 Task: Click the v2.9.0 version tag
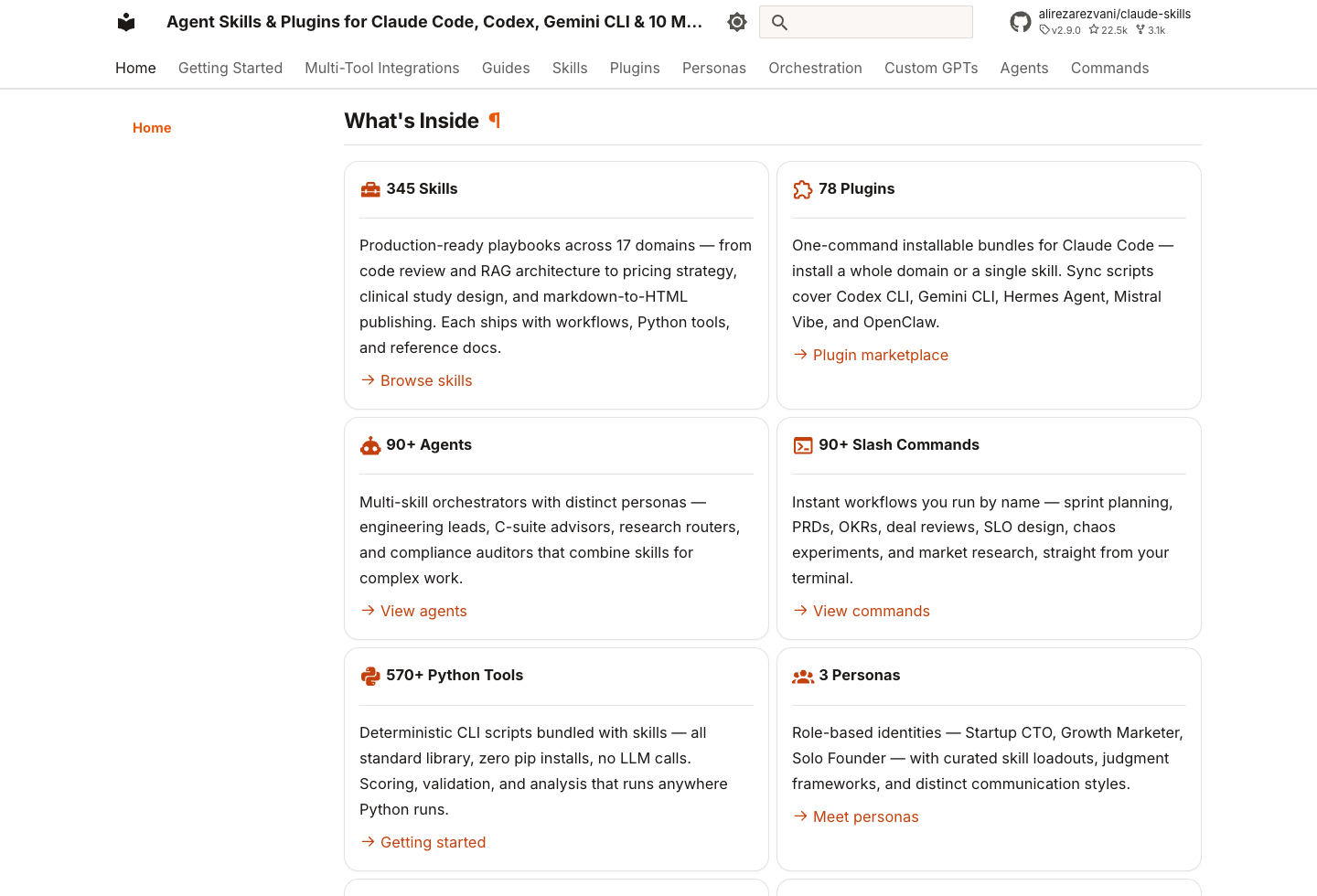pyautogui.click(x=1060, y=30)
